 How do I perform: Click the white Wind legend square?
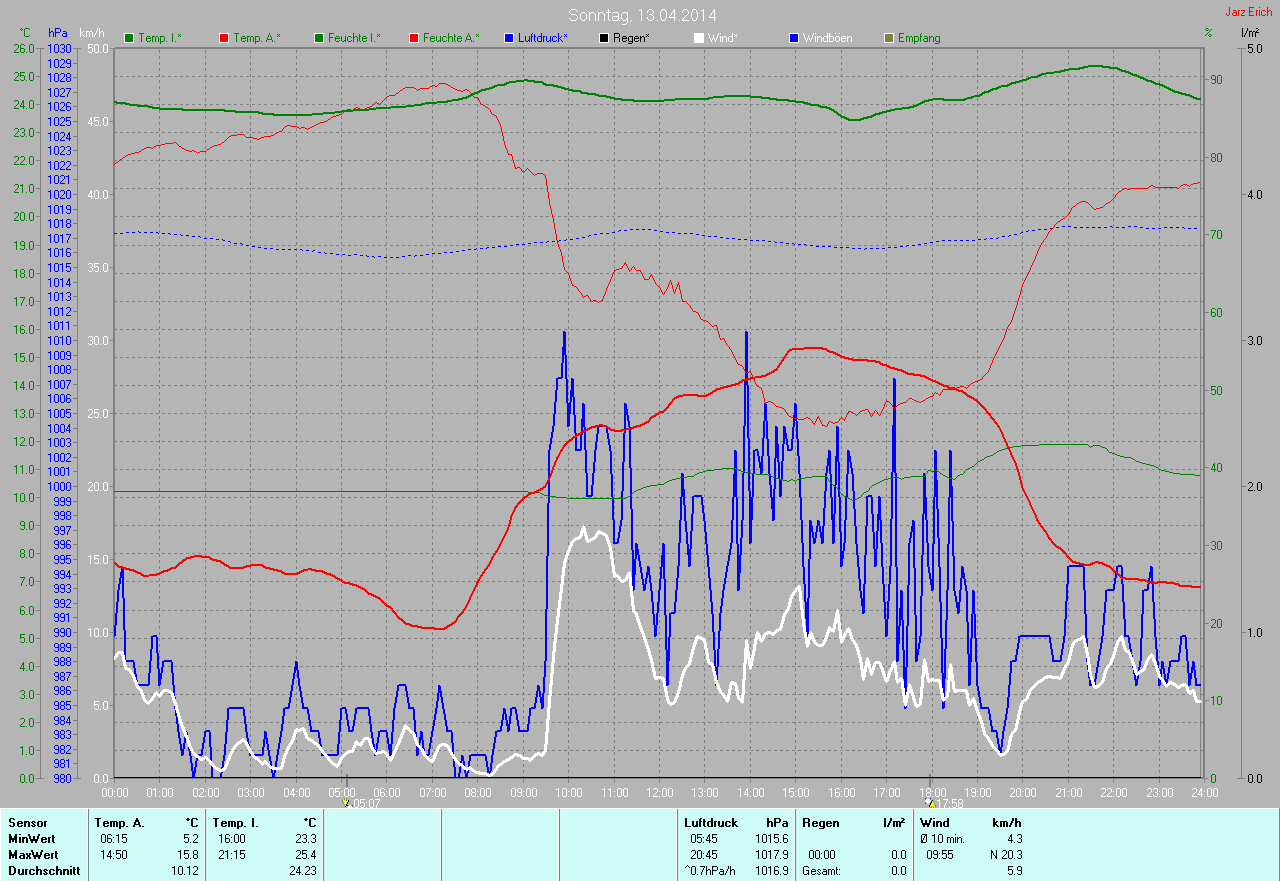coord(699,38)
